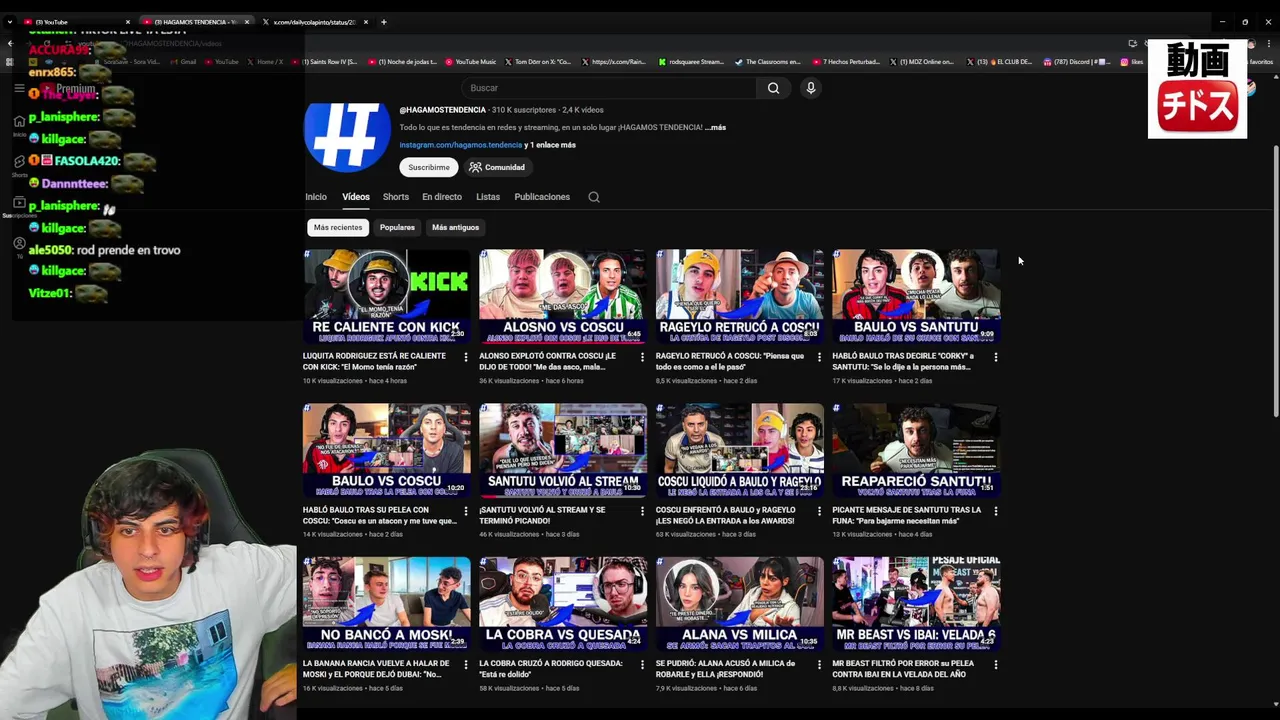Open instagram.com/hagamos.tendencia link
1280x720 pixels.
point(461,145)
